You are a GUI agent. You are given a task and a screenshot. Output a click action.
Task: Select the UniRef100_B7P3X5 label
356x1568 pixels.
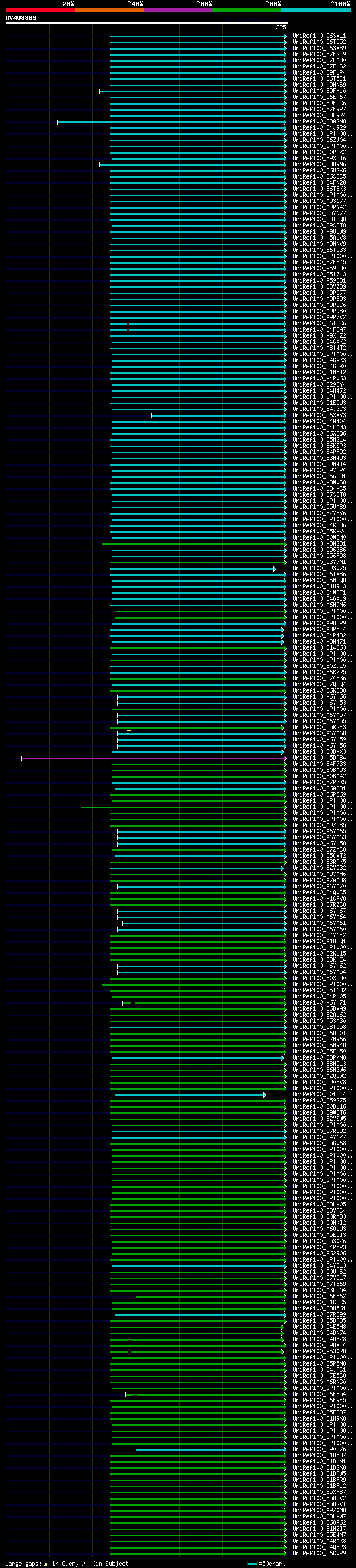point(319,782)
